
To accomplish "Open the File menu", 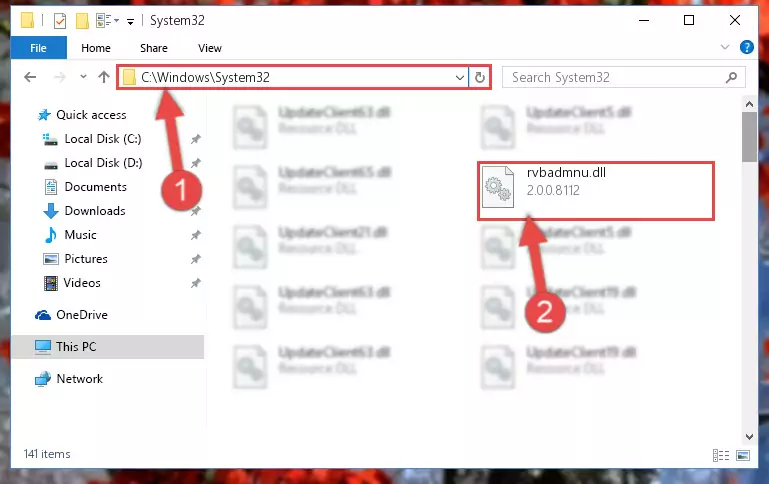I will point(38,48).
